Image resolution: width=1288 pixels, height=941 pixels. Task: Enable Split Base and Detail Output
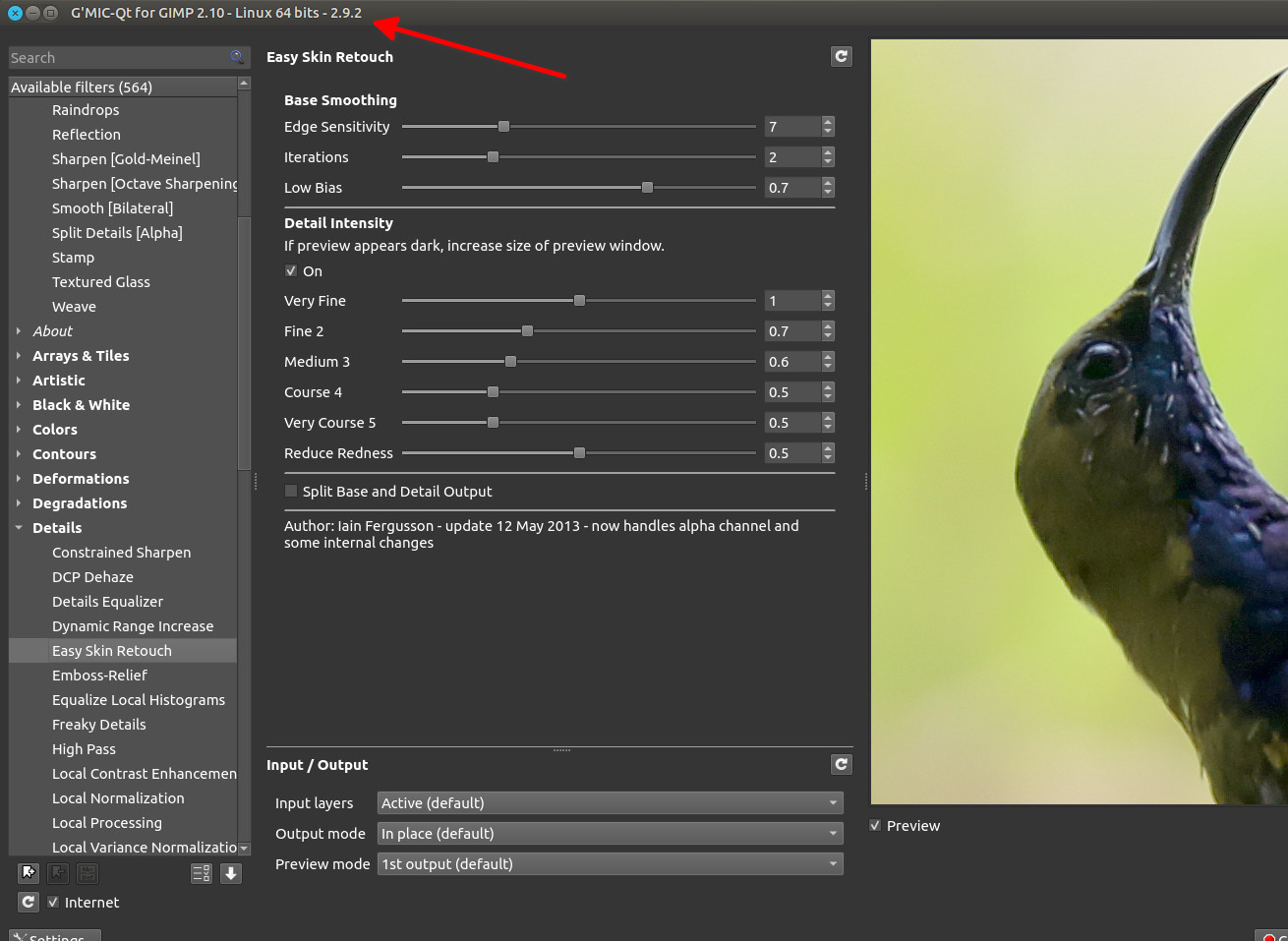[x=291, y=492]
